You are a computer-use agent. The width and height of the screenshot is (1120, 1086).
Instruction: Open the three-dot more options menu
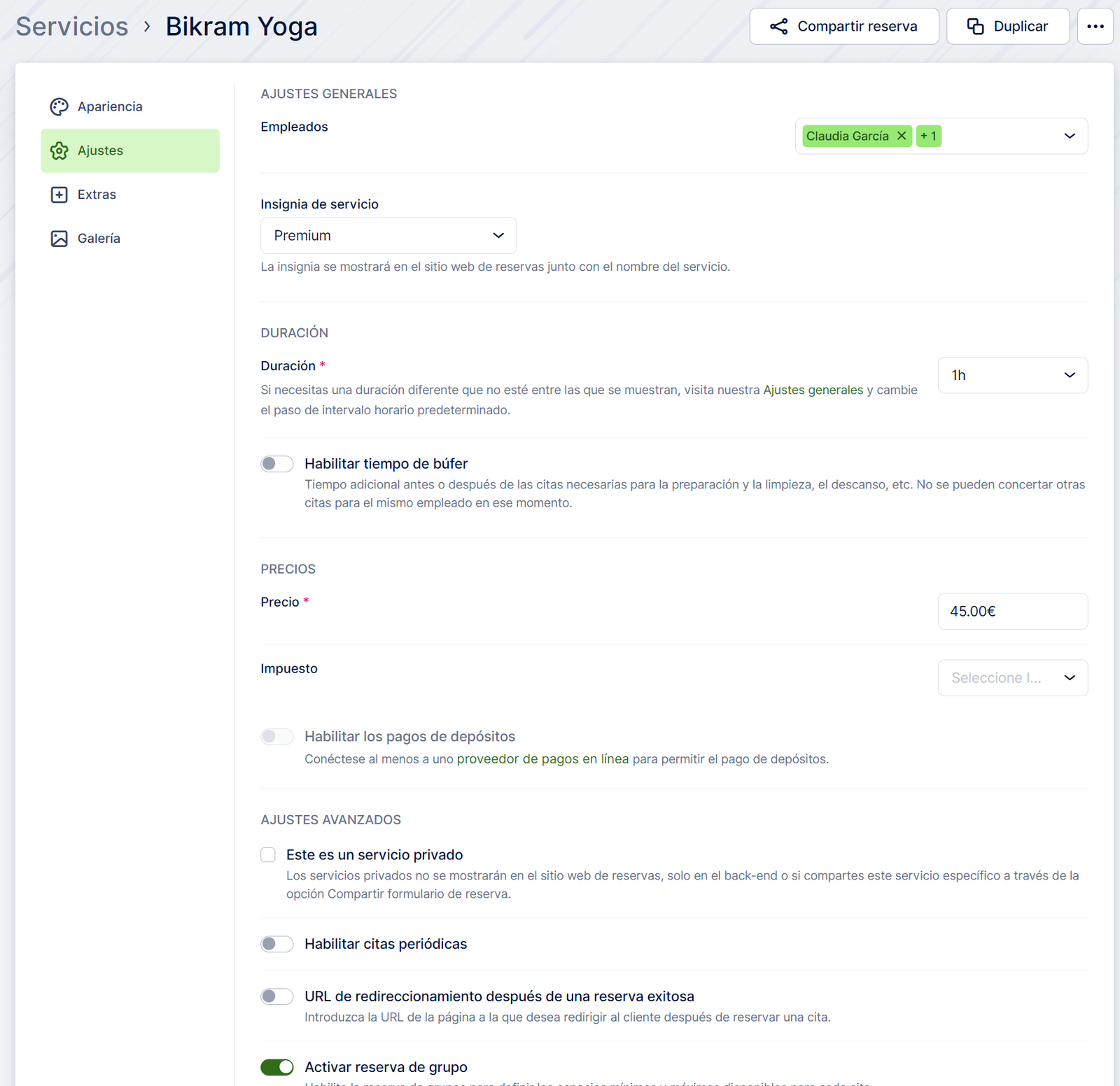coord(1095,27)
